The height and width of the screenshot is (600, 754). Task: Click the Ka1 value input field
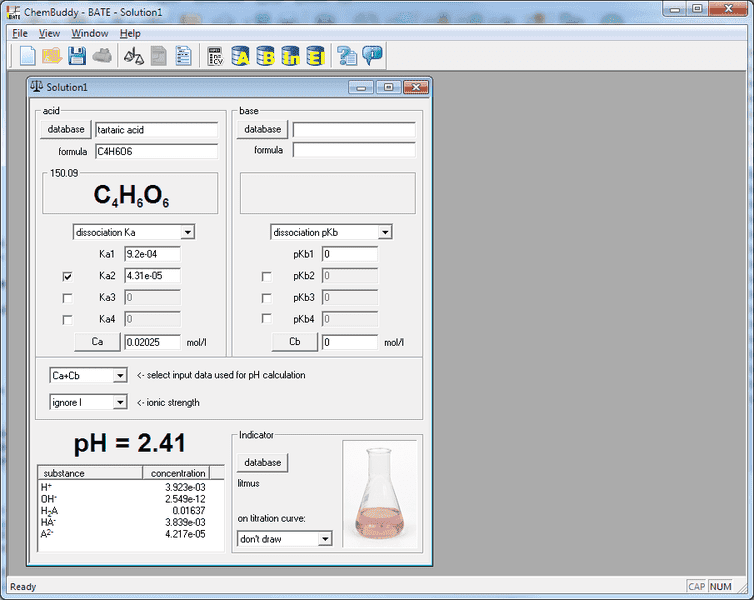(x=152, y=254)
